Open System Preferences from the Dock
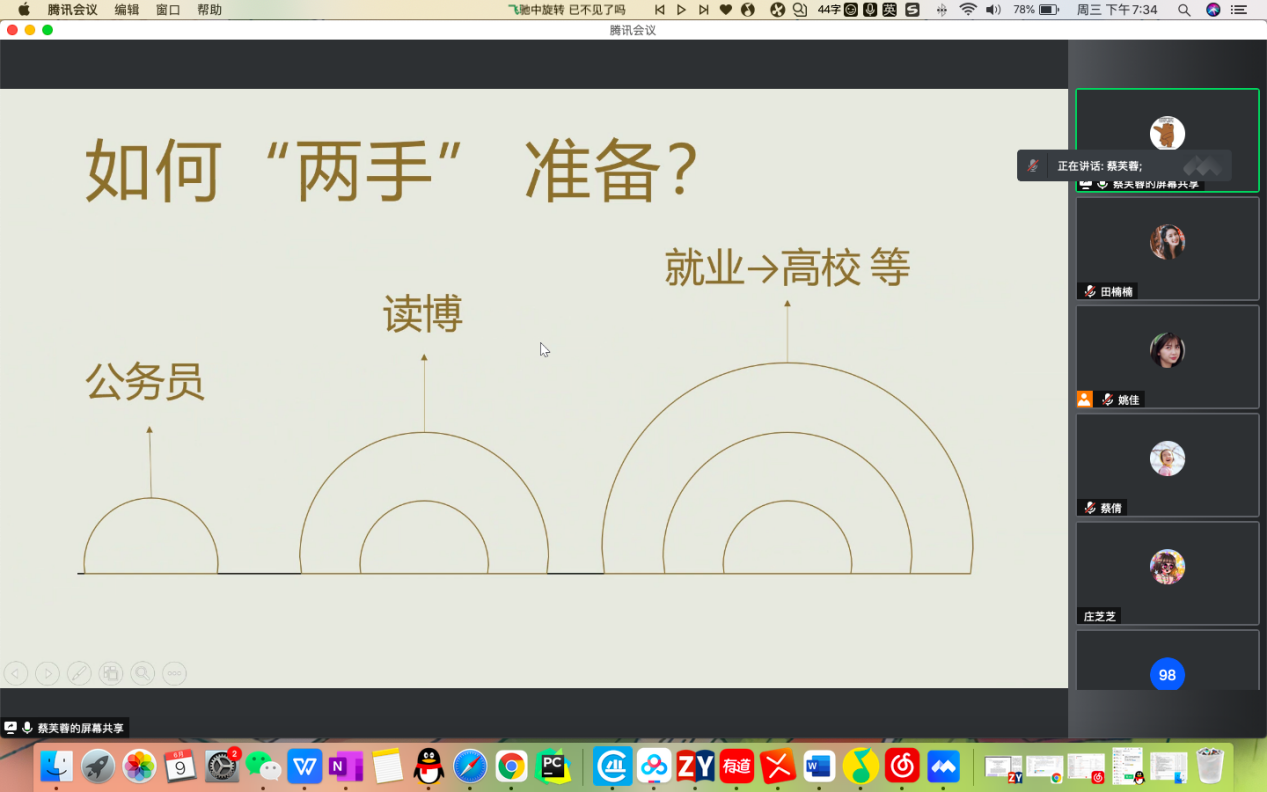 [x=222, y=766]
